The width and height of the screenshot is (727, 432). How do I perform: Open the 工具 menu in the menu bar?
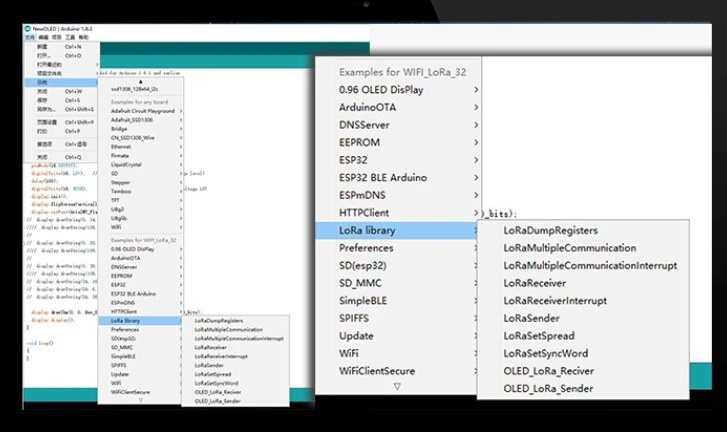click(70, 37)
